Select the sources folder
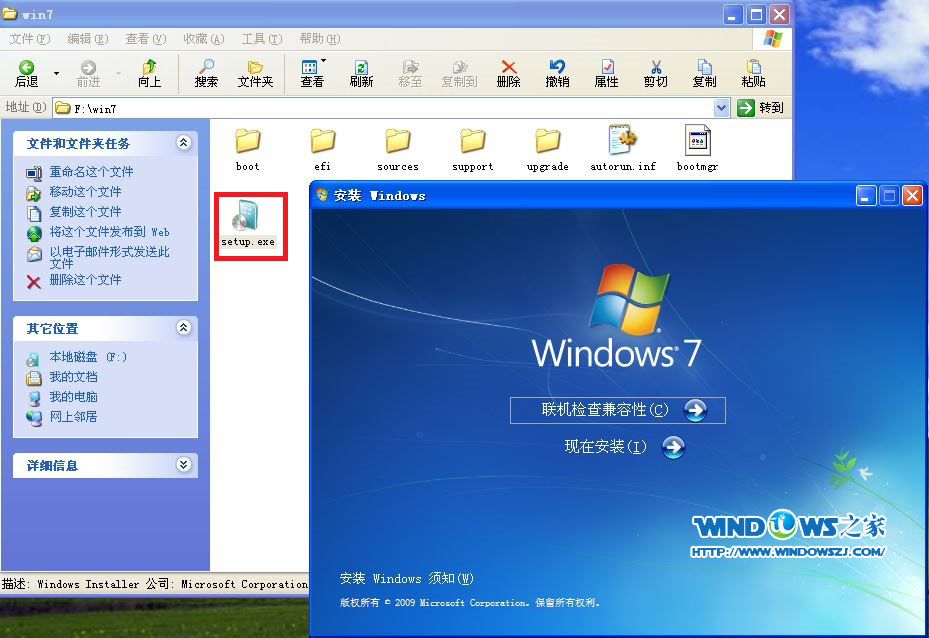The width and height of the screenshot is (929, 638). 398,149
